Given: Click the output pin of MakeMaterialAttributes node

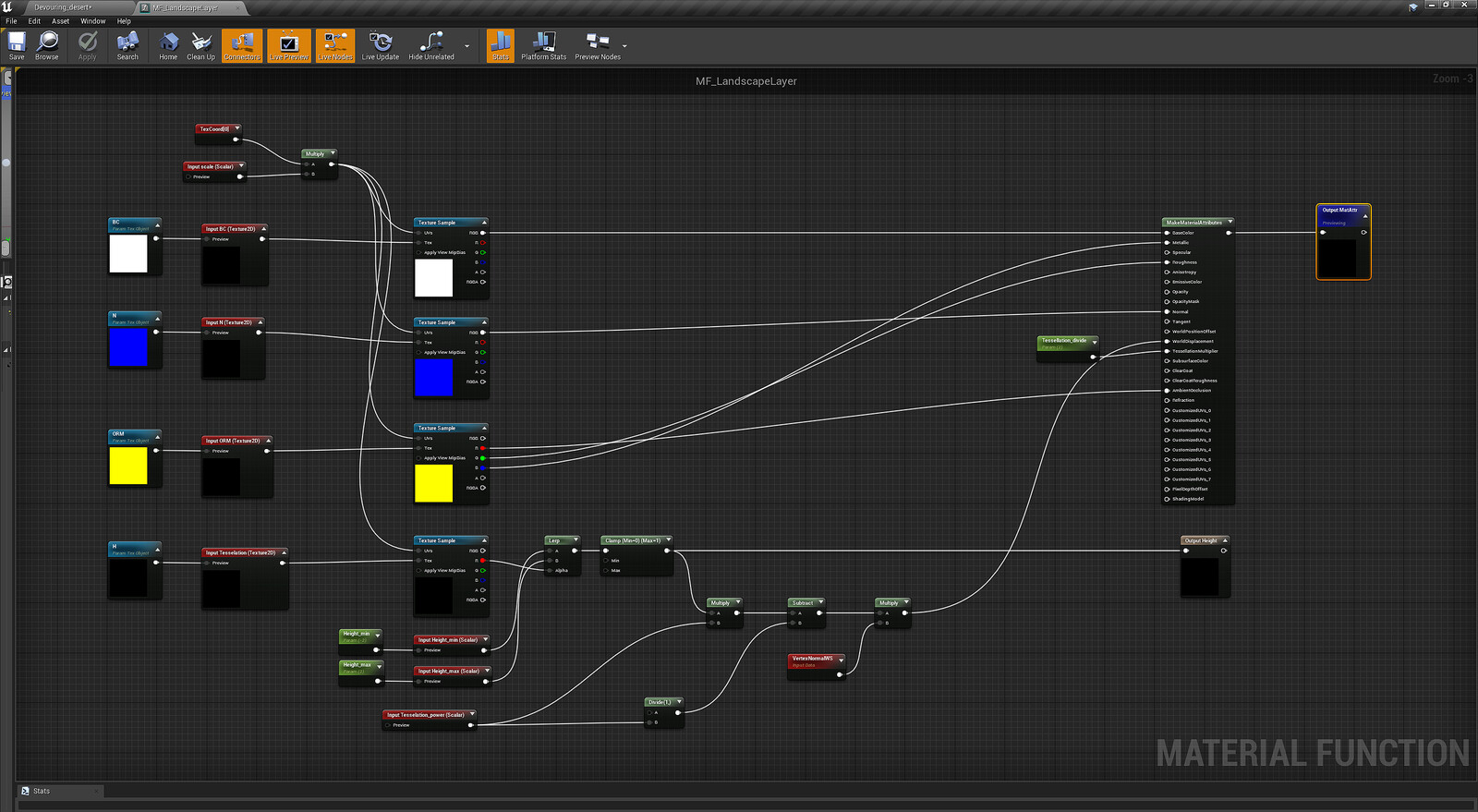Looking at the screenshot, I should 1229,233.
